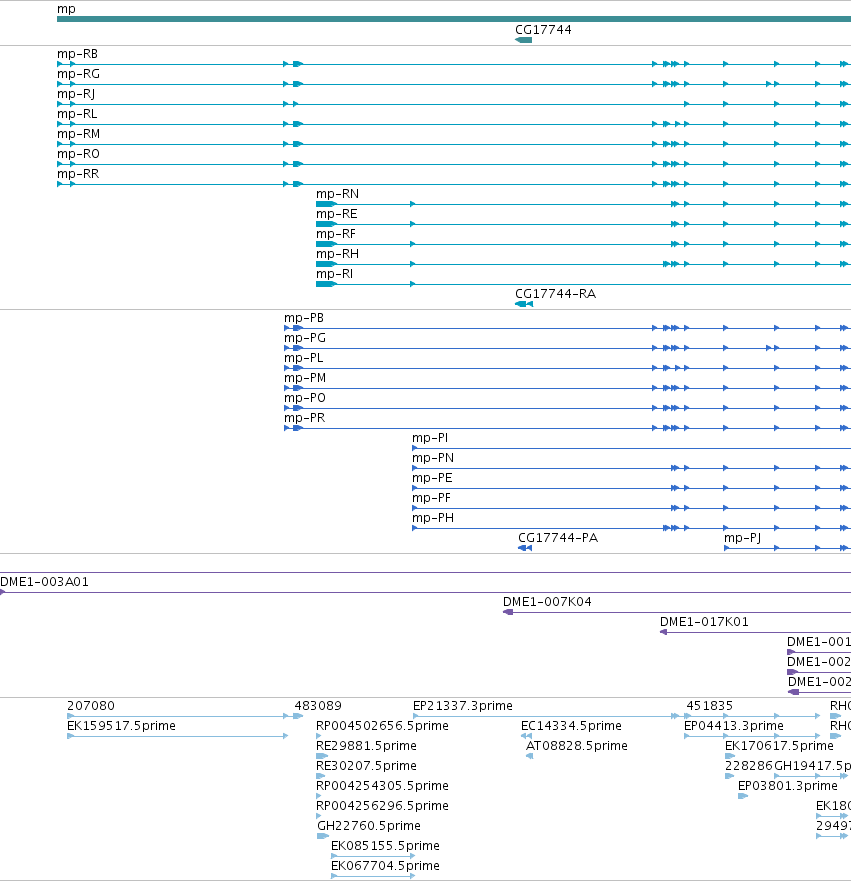Click the 'CG17744-RA' transcript label
851x881 pixels.
[556, 294]
